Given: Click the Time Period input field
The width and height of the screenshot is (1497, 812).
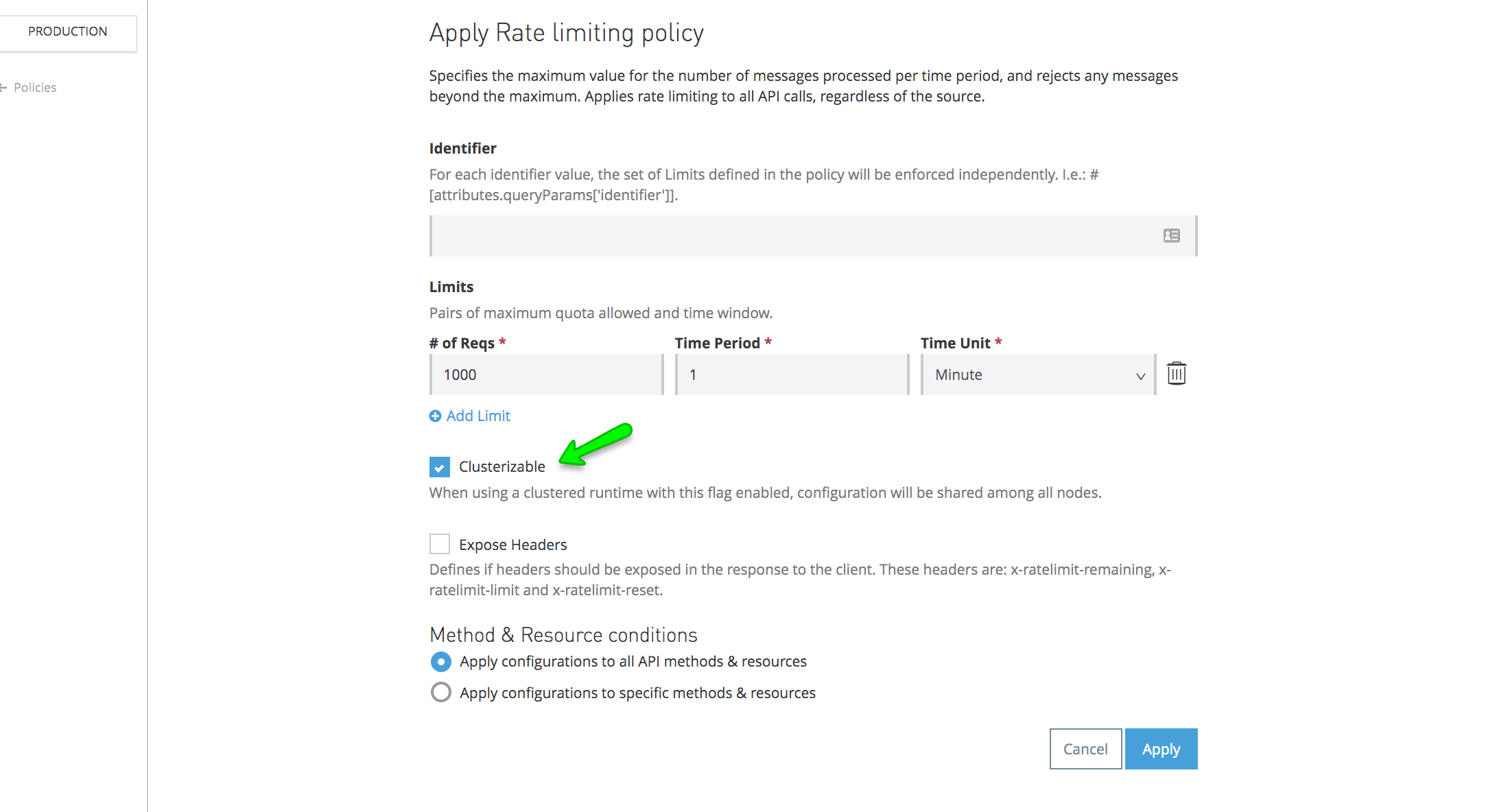Looking at the screenshot, I should 792,375.
